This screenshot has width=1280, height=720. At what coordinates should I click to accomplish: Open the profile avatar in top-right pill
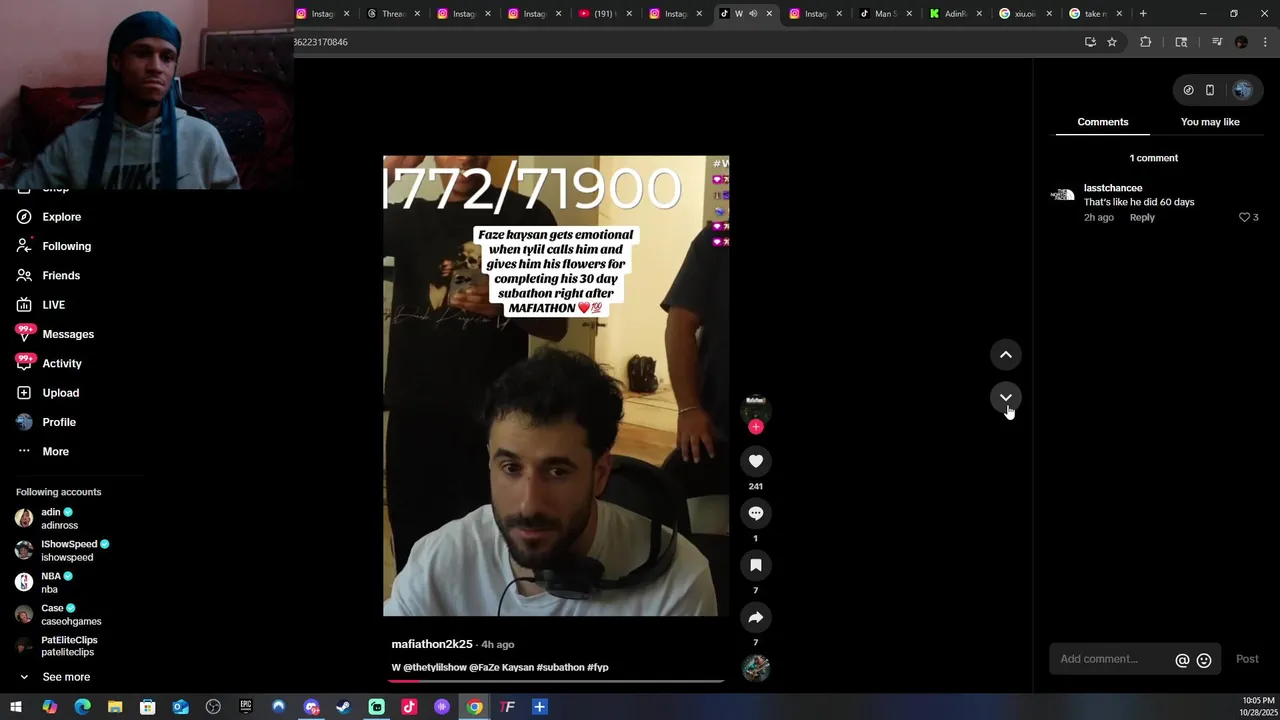click(x=1242, y=90)
